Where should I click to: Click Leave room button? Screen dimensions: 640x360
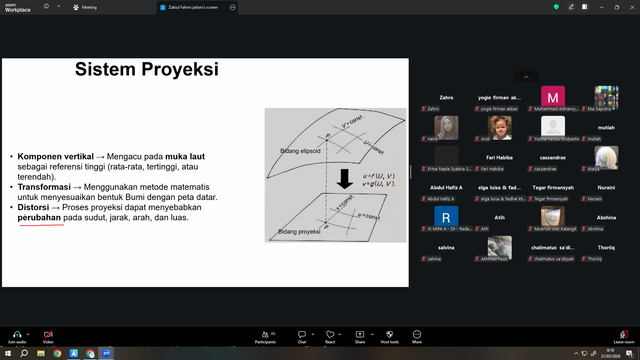coord(624,337)
